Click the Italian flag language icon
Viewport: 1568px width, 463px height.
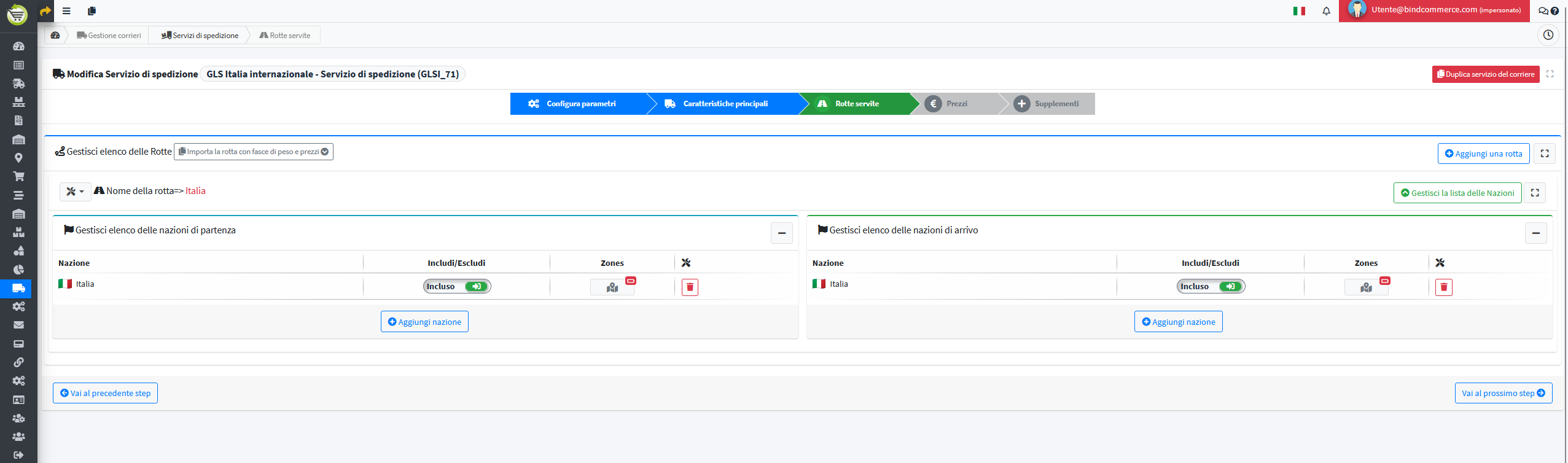tap(1299, 11)
